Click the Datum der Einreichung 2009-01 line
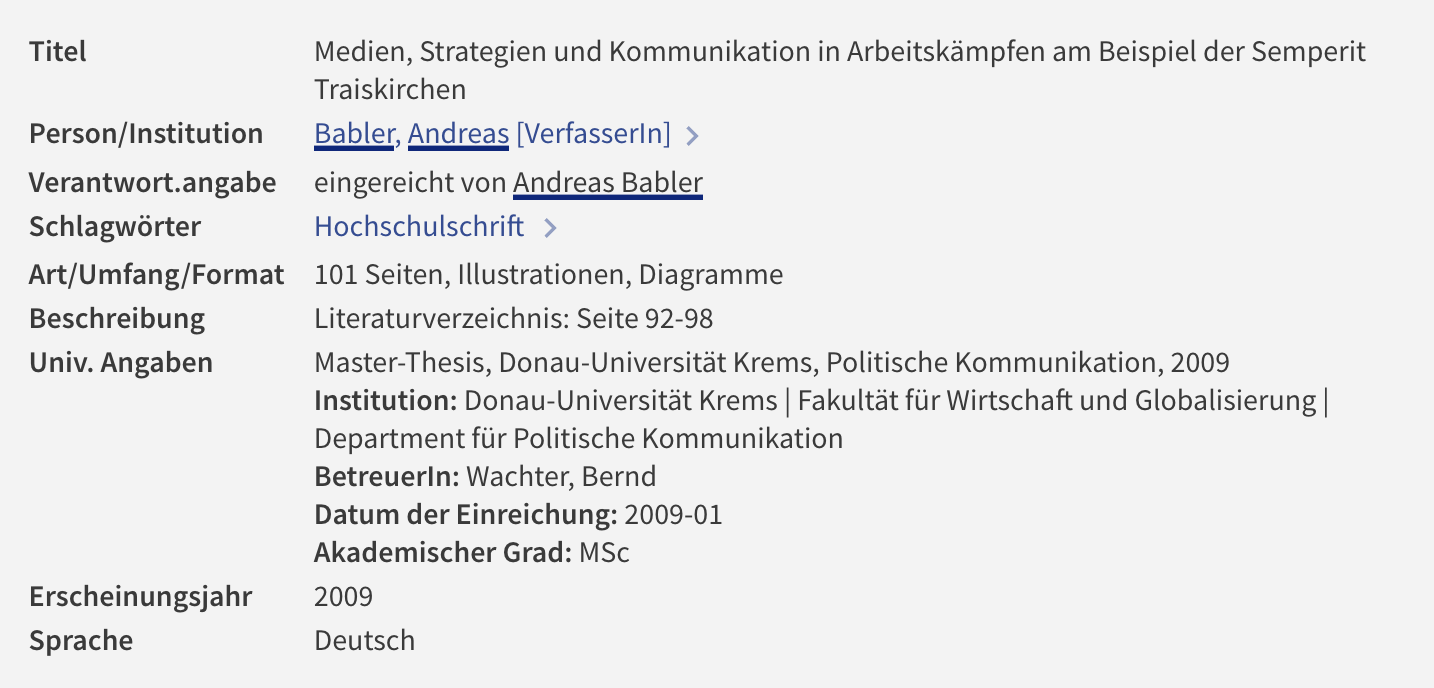The width and height of the screenshot is (1434, 688). click(x=518, y=515)
